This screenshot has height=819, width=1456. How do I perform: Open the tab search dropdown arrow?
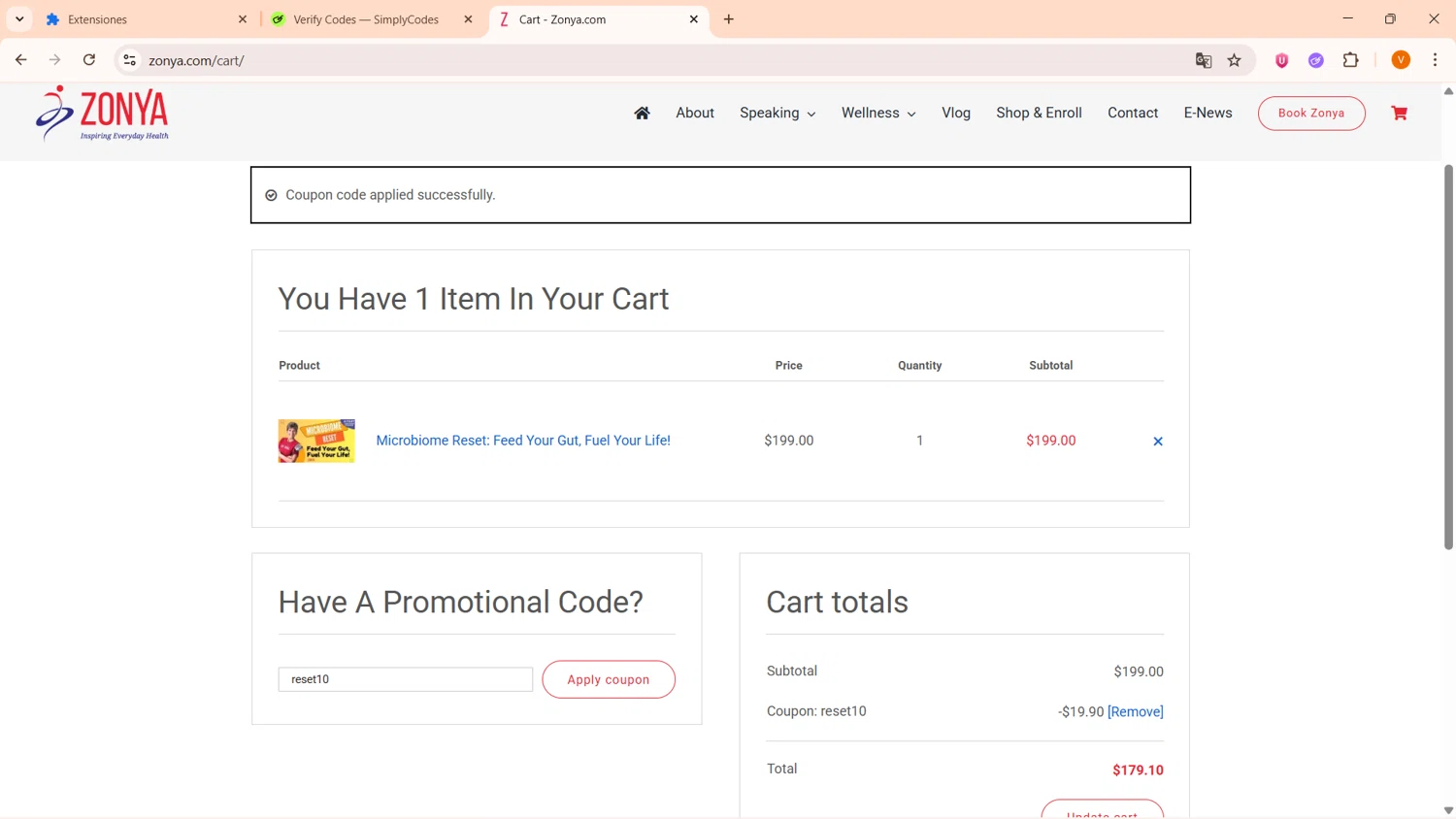[x=19, y=19]
